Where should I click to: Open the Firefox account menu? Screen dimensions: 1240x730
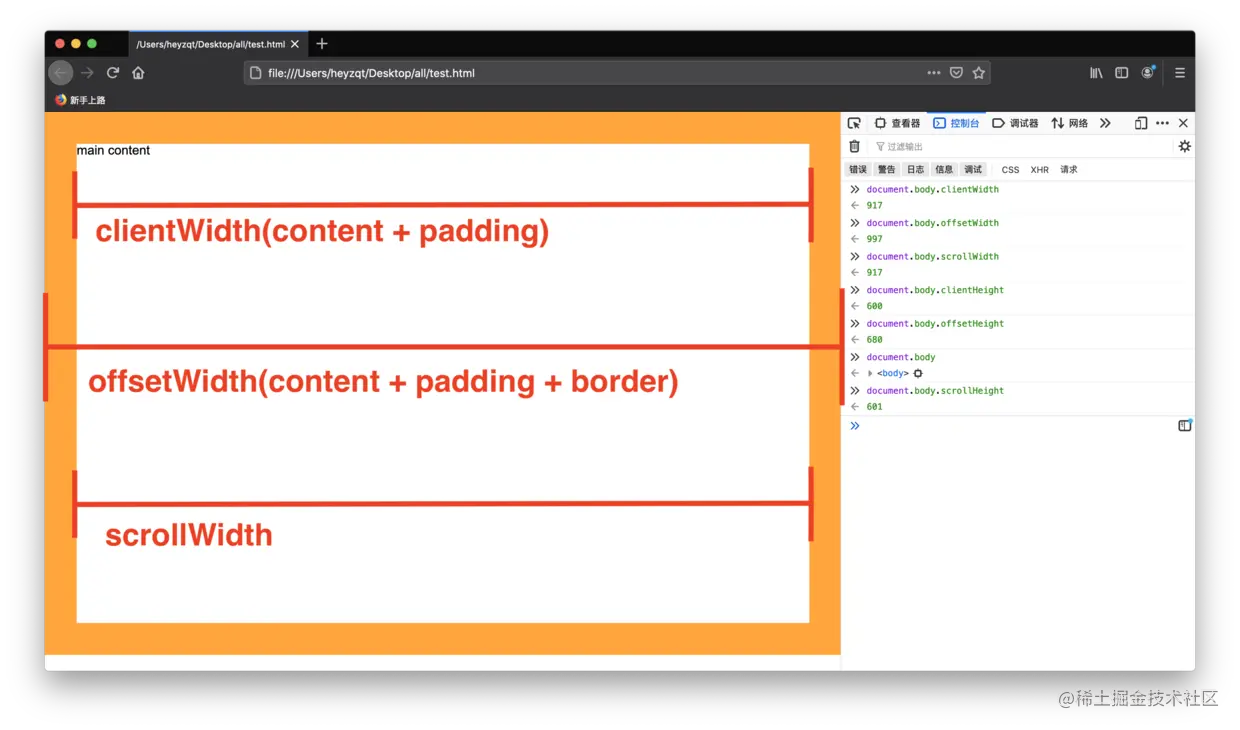click(x=1148, y=73)
